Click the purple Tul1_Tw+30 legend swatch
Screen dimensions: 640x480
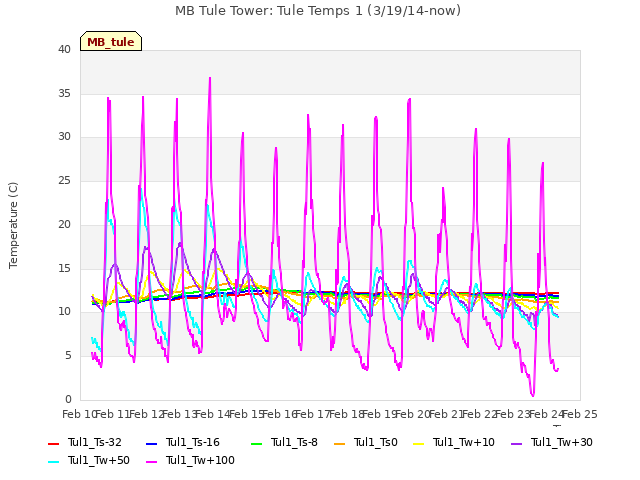[516, 443]
